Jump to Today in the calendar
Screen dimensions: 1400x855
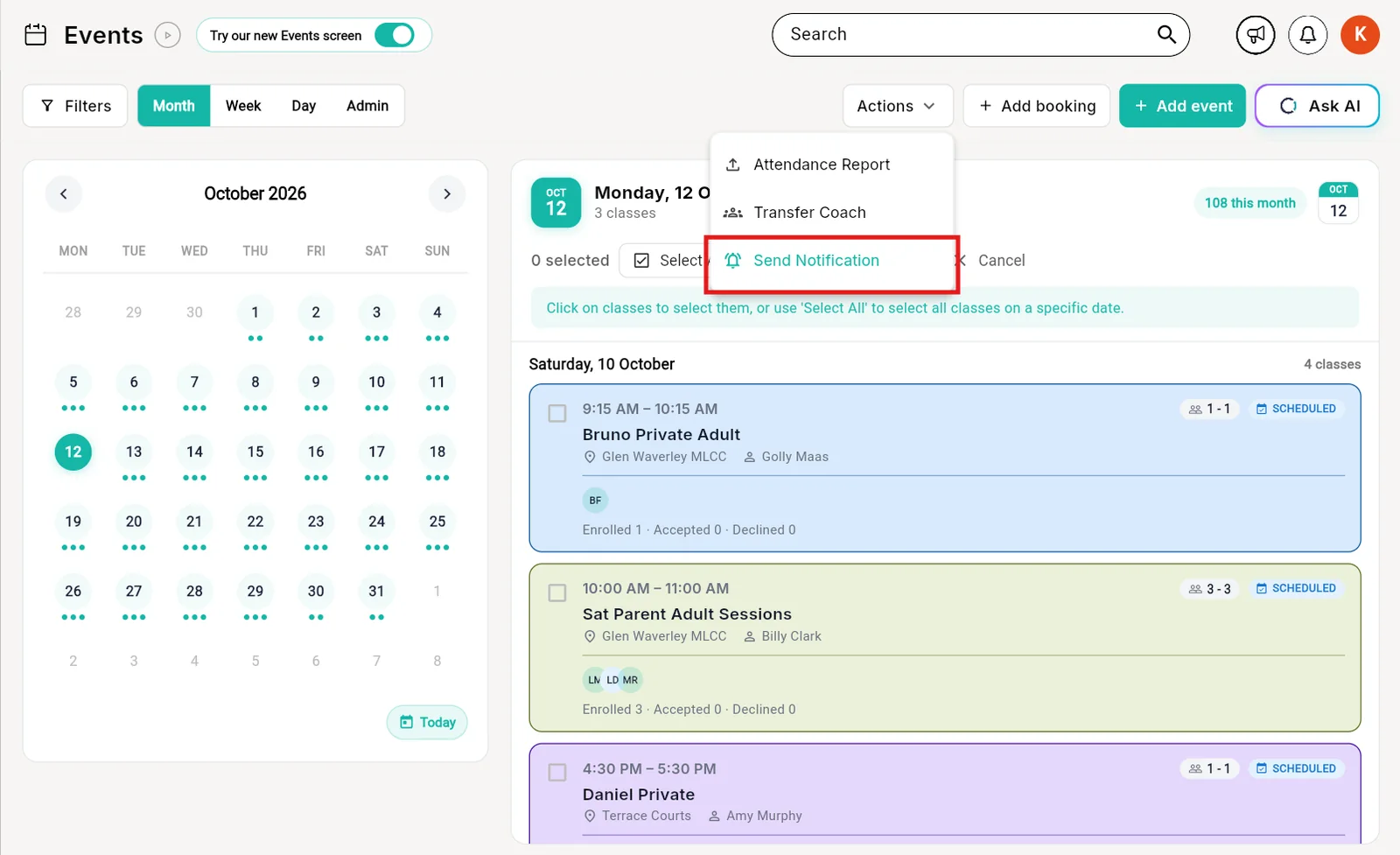click(428, 722)
